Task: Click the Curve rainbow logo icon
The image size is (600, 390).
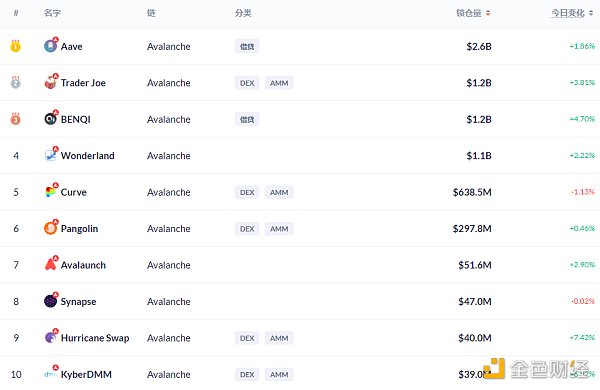Action: [x=51, y=191]
